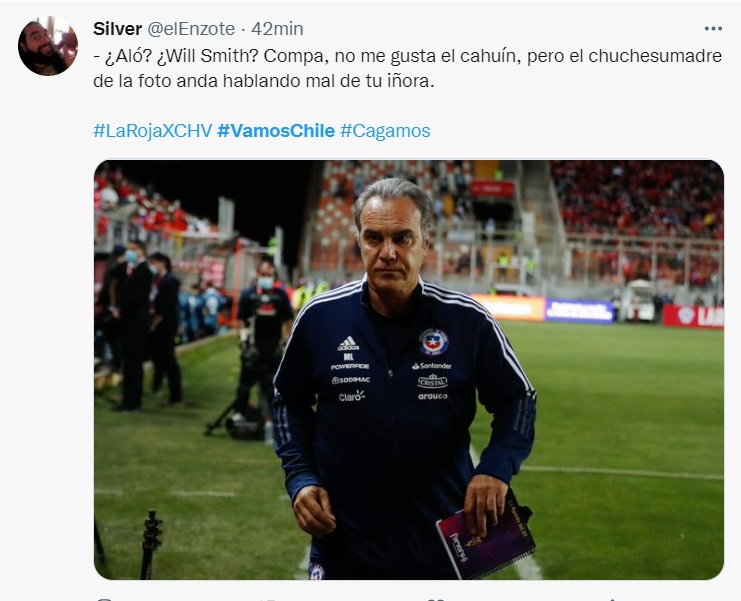
Task: Open the tweet's more options menu
Action: 713,29
